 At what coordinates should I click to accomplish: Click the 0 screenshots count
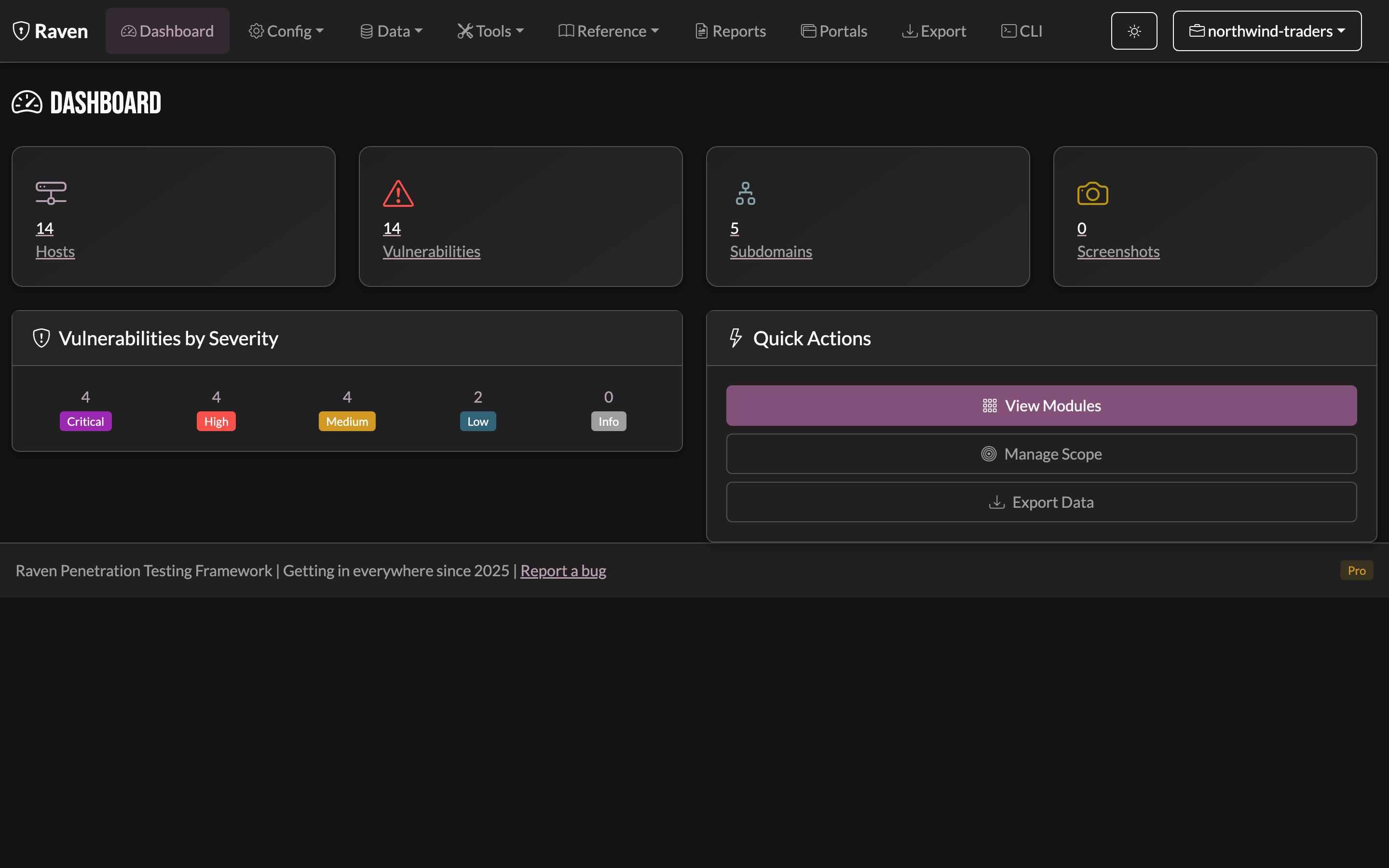tap(1082, 229)
